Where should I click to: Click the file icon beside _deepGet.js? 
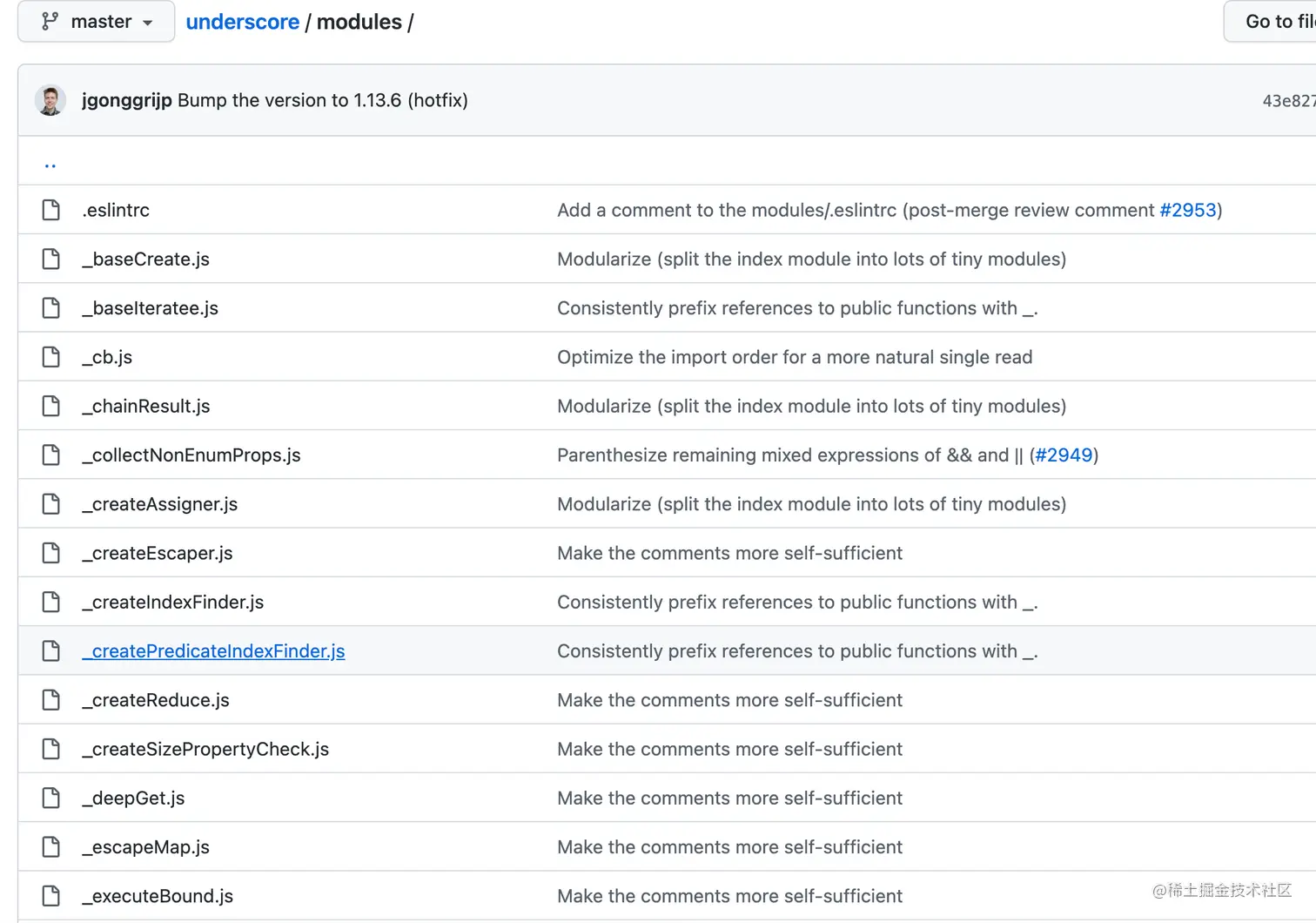[x=51, y=798]
